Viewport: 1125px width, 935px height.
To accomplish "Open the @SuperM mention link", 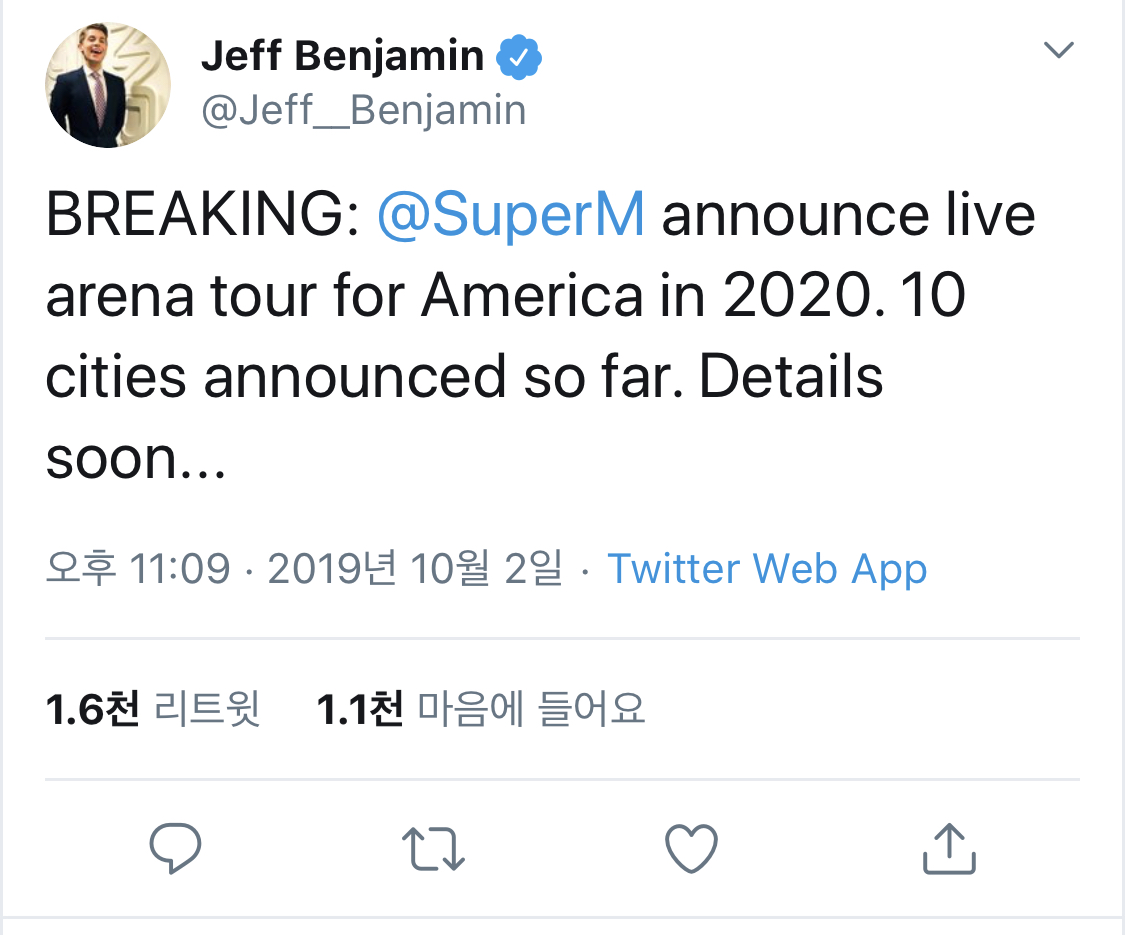I will coord(510,217).
